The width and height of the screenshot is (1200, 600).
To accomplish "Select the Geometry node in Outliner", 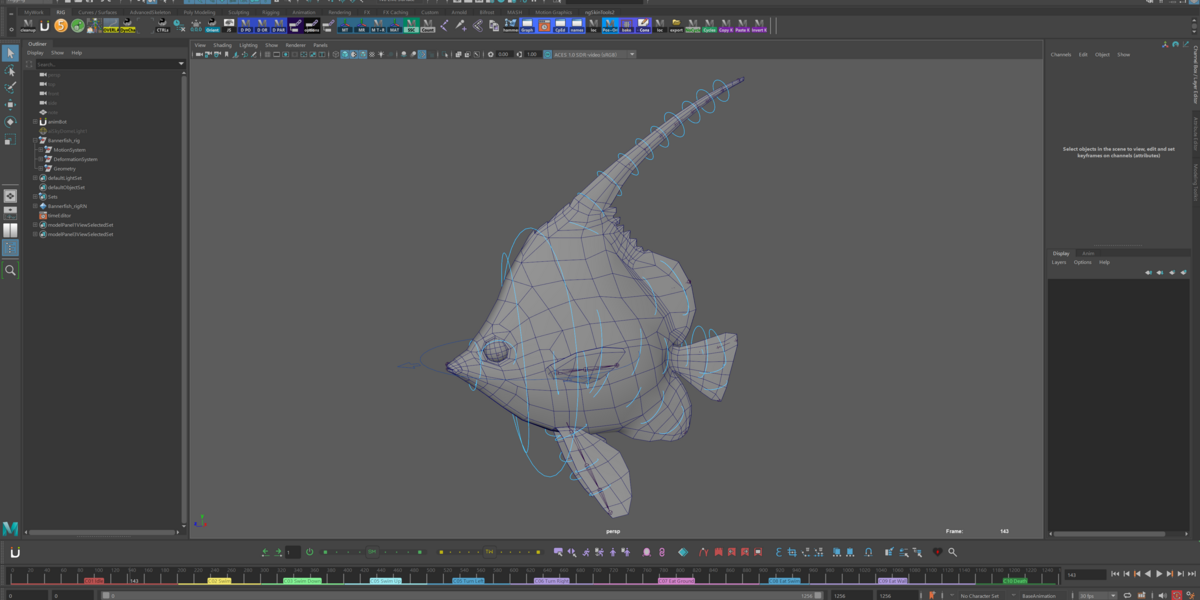I will coord(65,168).
